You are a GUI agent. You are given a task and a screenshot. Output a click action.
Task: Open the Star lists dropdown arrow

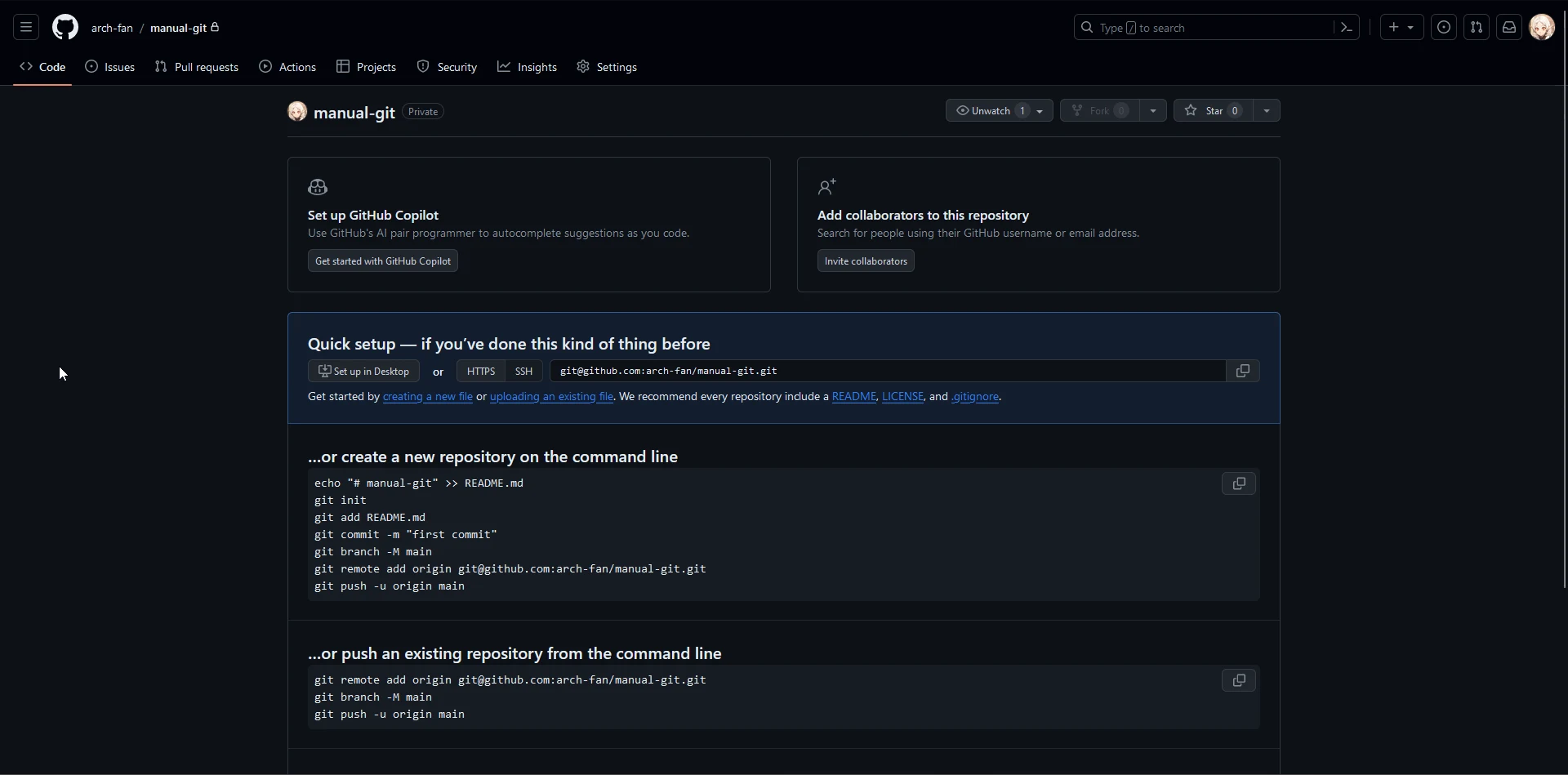click(1267, 110)
